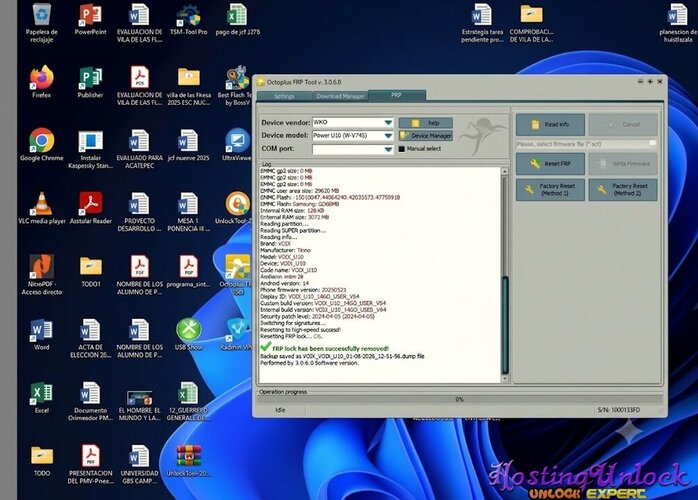Open the UNIVERSIDAD GBS CAMP document
698x500 pixels.
139,464
